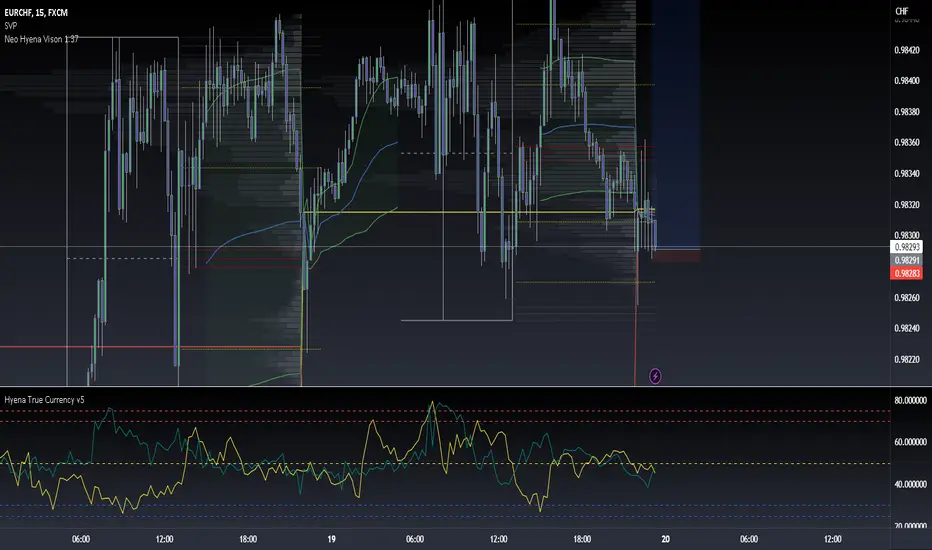Click the date 19 on time axis
Screen dimensions: 932x550
(331, 539)
